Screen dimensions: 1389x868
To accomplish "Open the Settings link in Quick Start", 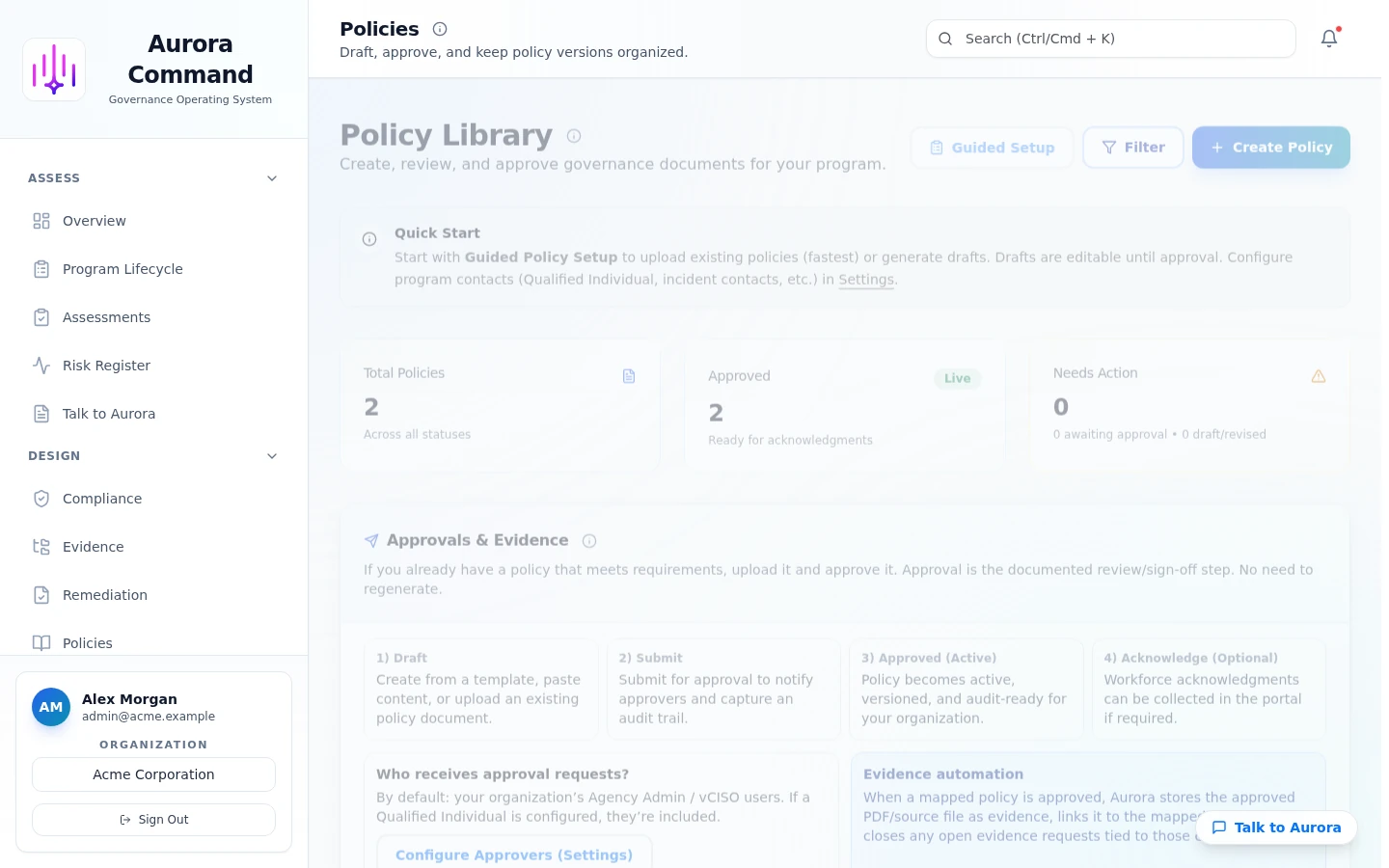I will tap(865, 279).
